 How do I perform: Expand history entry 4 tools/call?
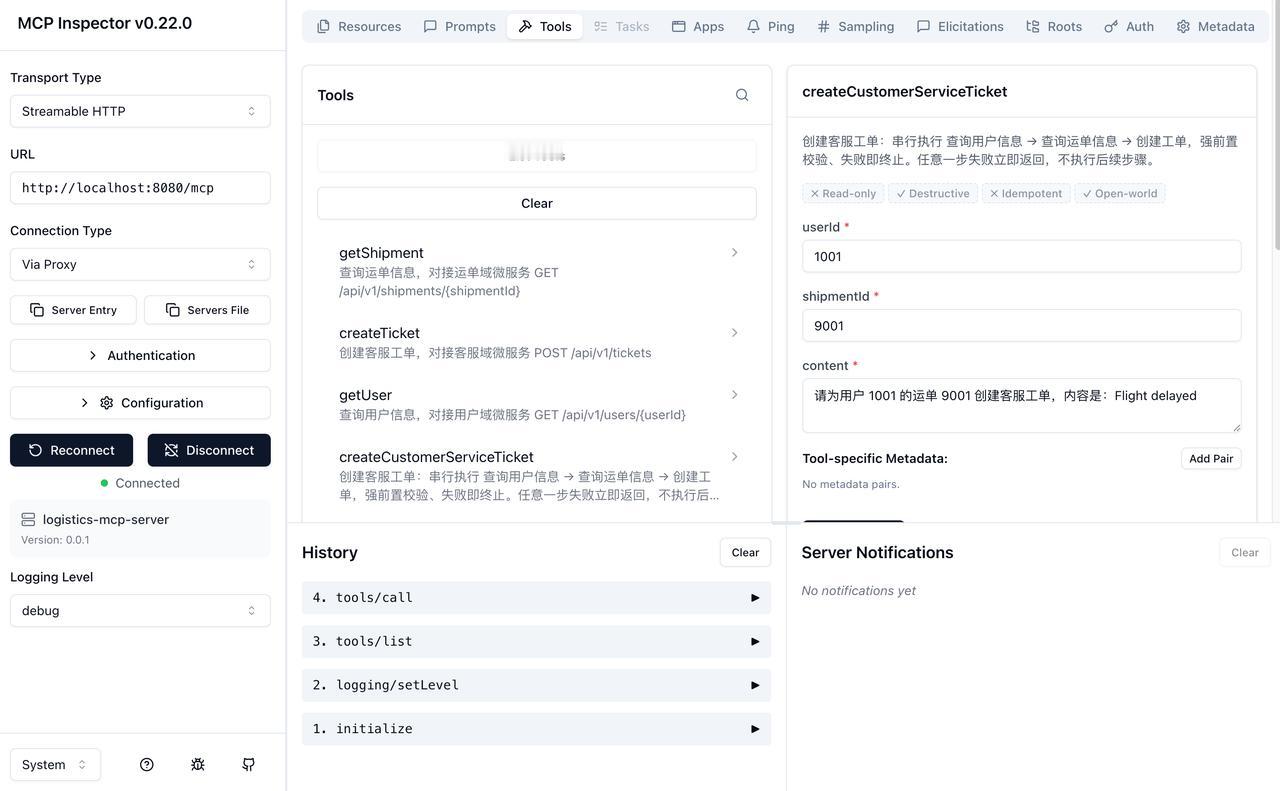tap(536, 597)
